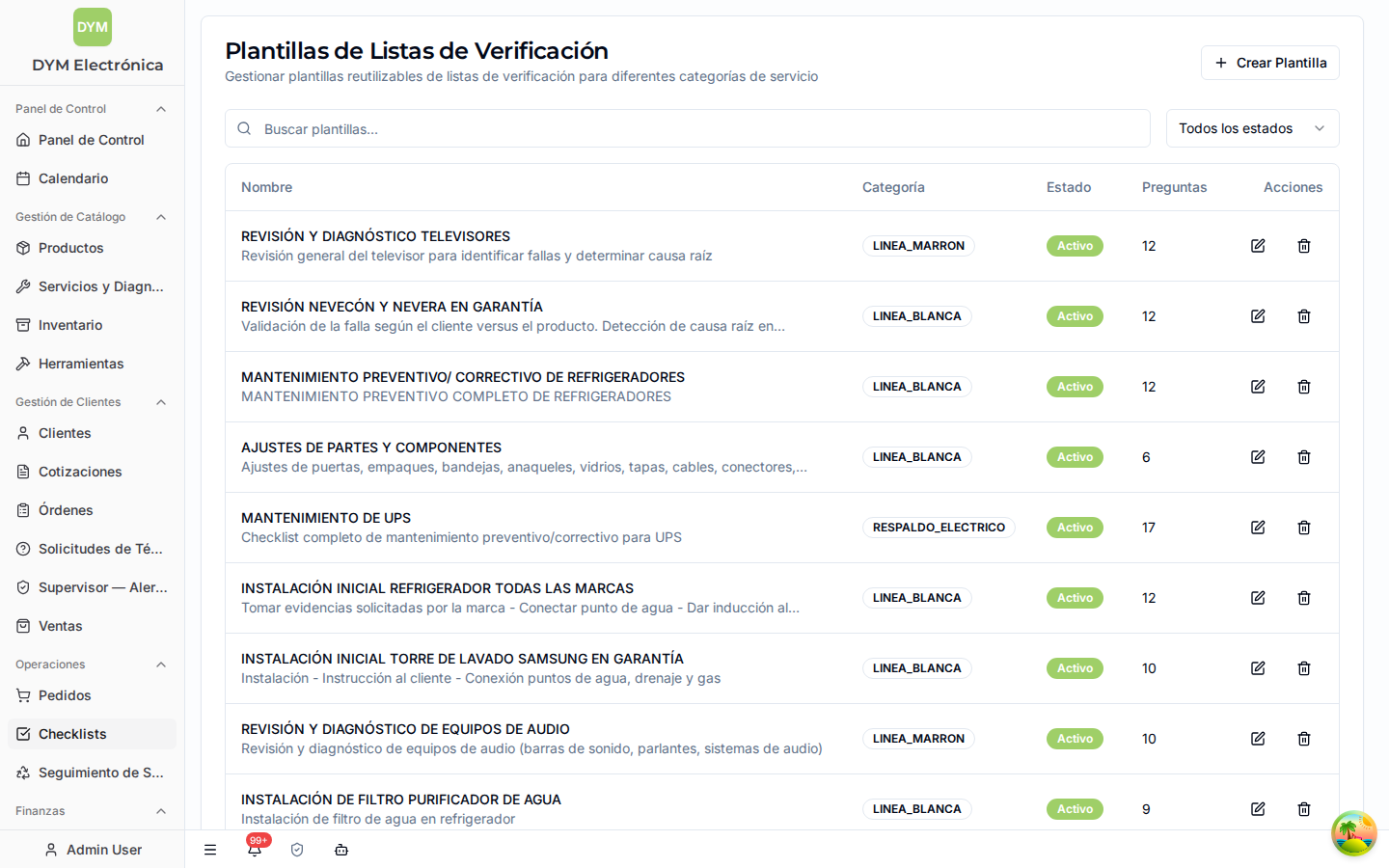
Task: Open Pedidos in sidebar
Action: 92,695
